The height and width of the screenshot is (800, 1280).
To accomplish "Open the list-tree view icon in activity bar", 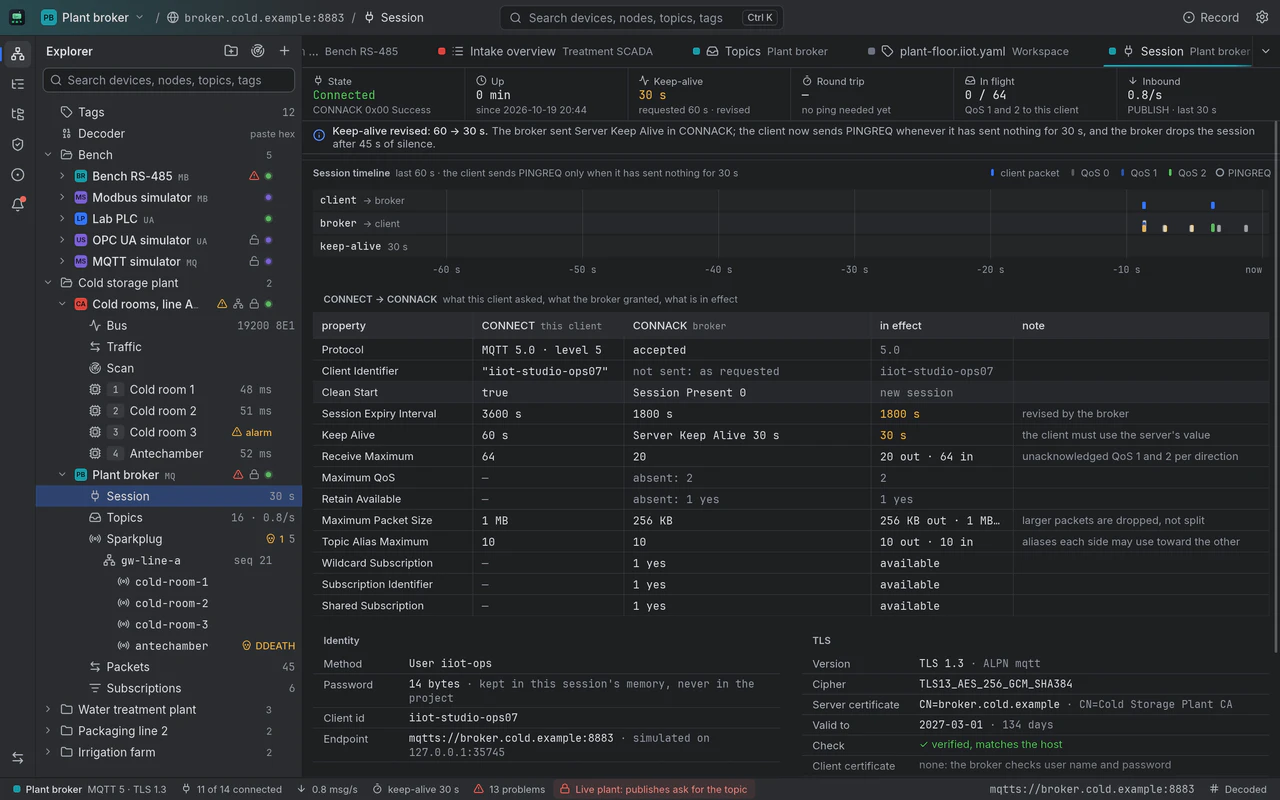I will coord(17,84).
